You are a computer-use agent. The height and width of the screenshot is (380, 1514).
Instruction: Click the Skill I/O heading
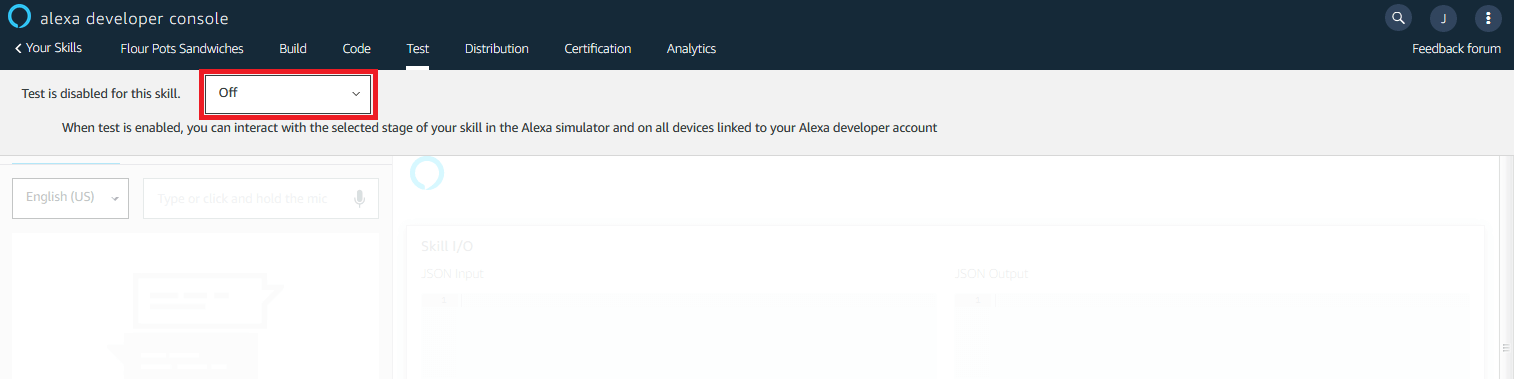tap(447, 246)
